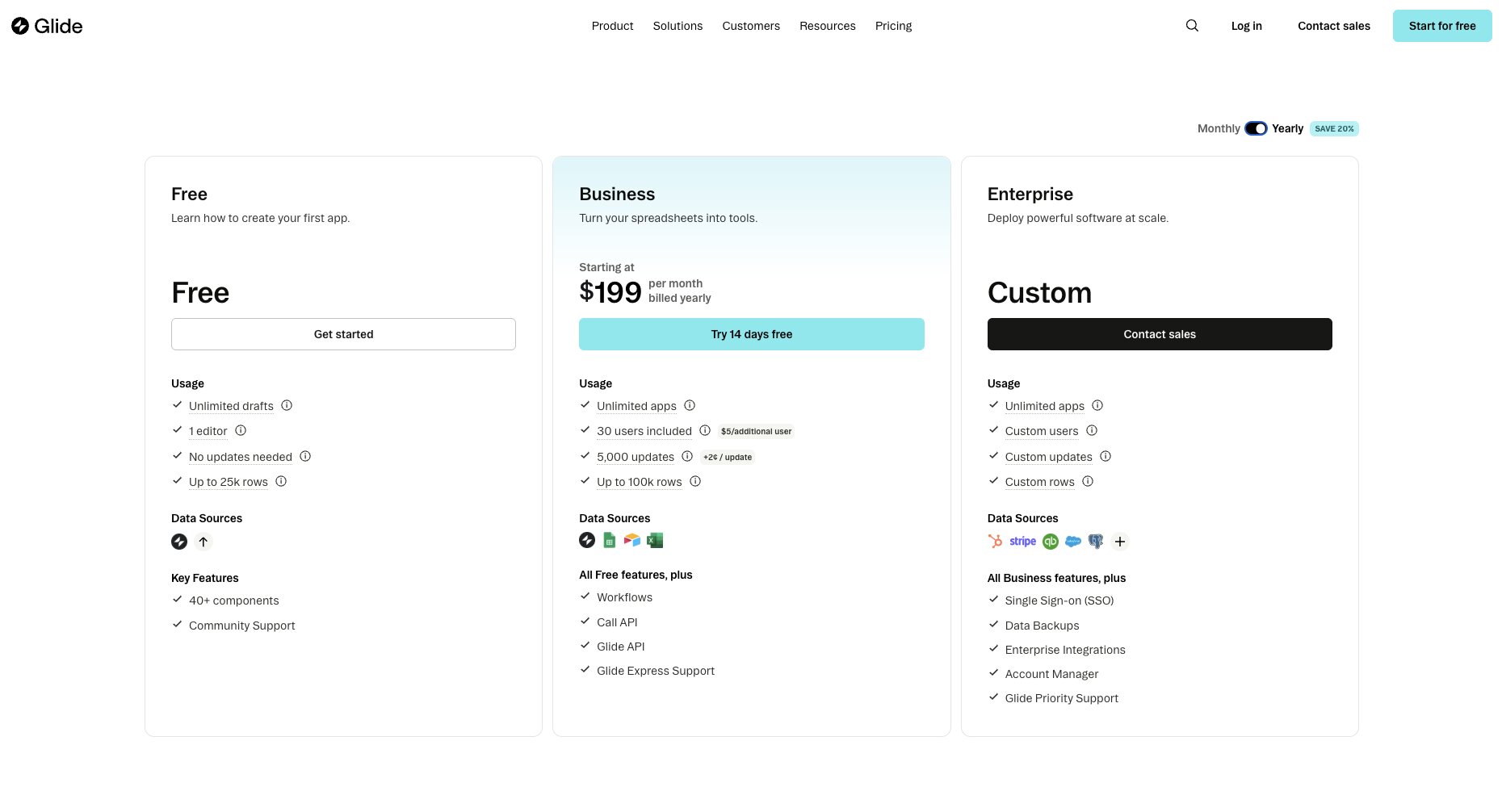Select Yearly billing label
Image resolution: width=1502 pixels, height=812 pixels.
[x=1287, y=128]
